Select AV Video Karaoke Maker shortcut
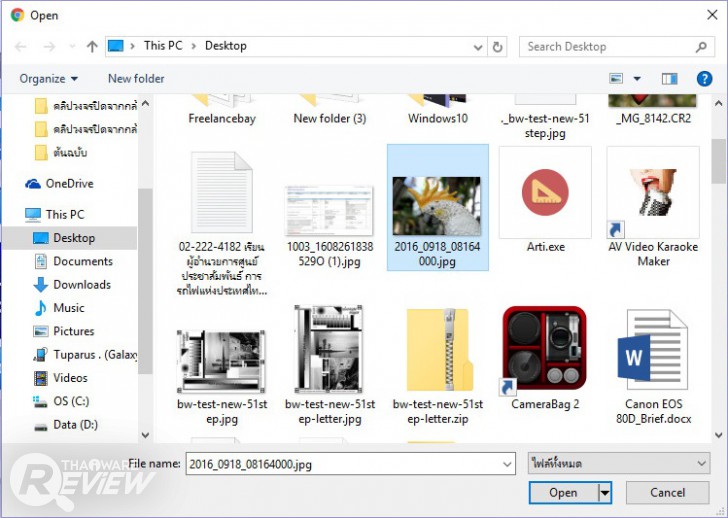 (653, 207)
